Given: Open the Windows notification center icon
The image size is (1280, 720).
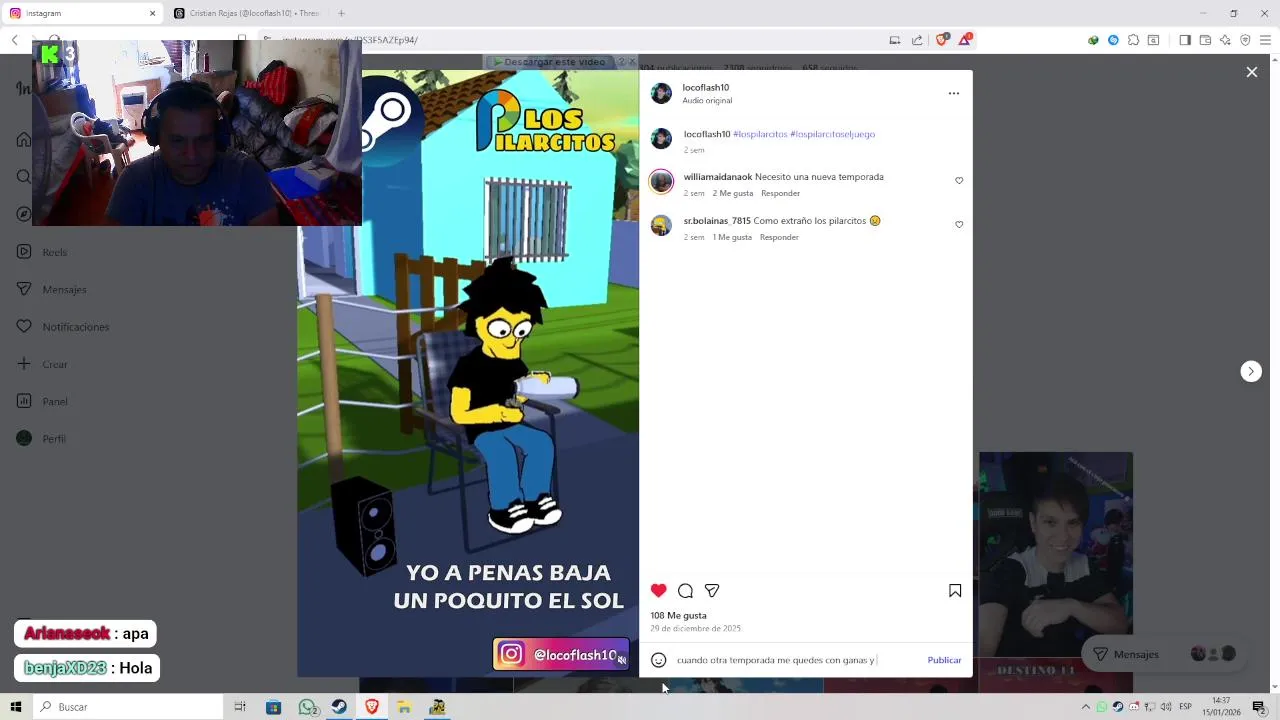Looking at the screenshot, I should 1259,707.
